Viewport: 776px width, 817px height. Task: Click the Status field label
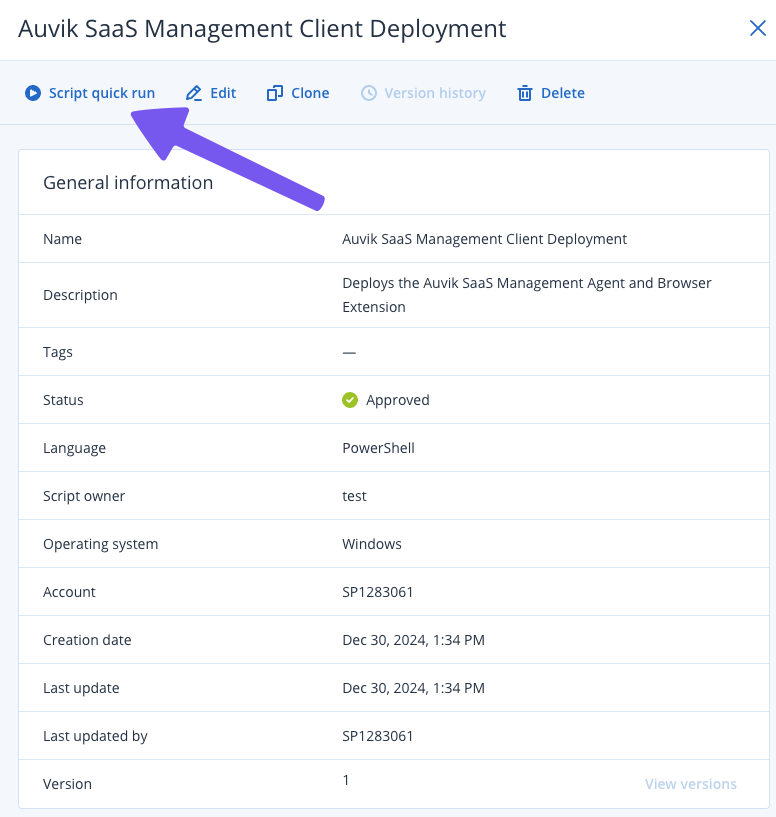[x=63, y=400]
